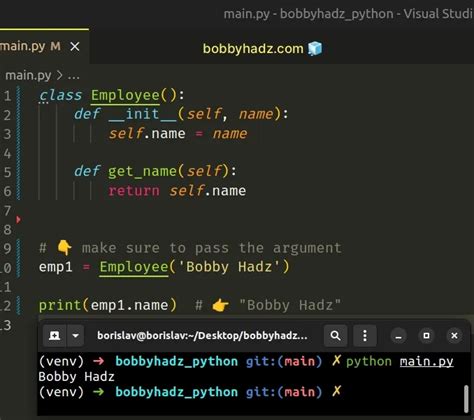The image size is (474, 420).
Task: Click the Employee class name on line 1
Action: click(125, 96)
